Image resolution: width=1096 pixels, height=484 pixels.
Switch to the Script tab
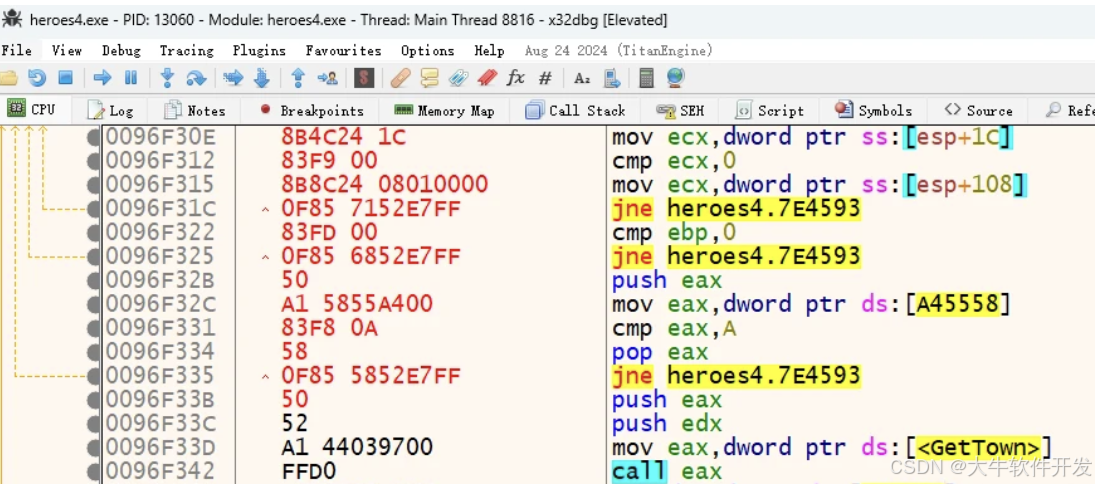coord(771,111)
